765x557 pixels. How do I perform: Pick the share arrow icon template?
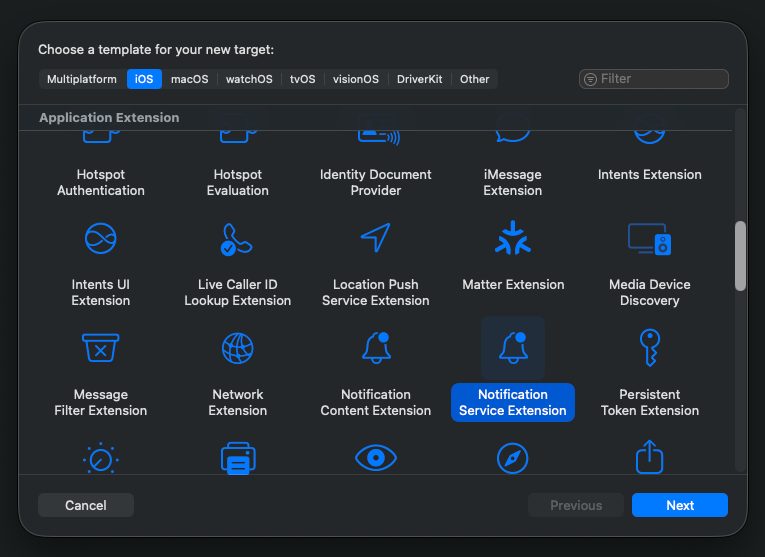(649, 457)
